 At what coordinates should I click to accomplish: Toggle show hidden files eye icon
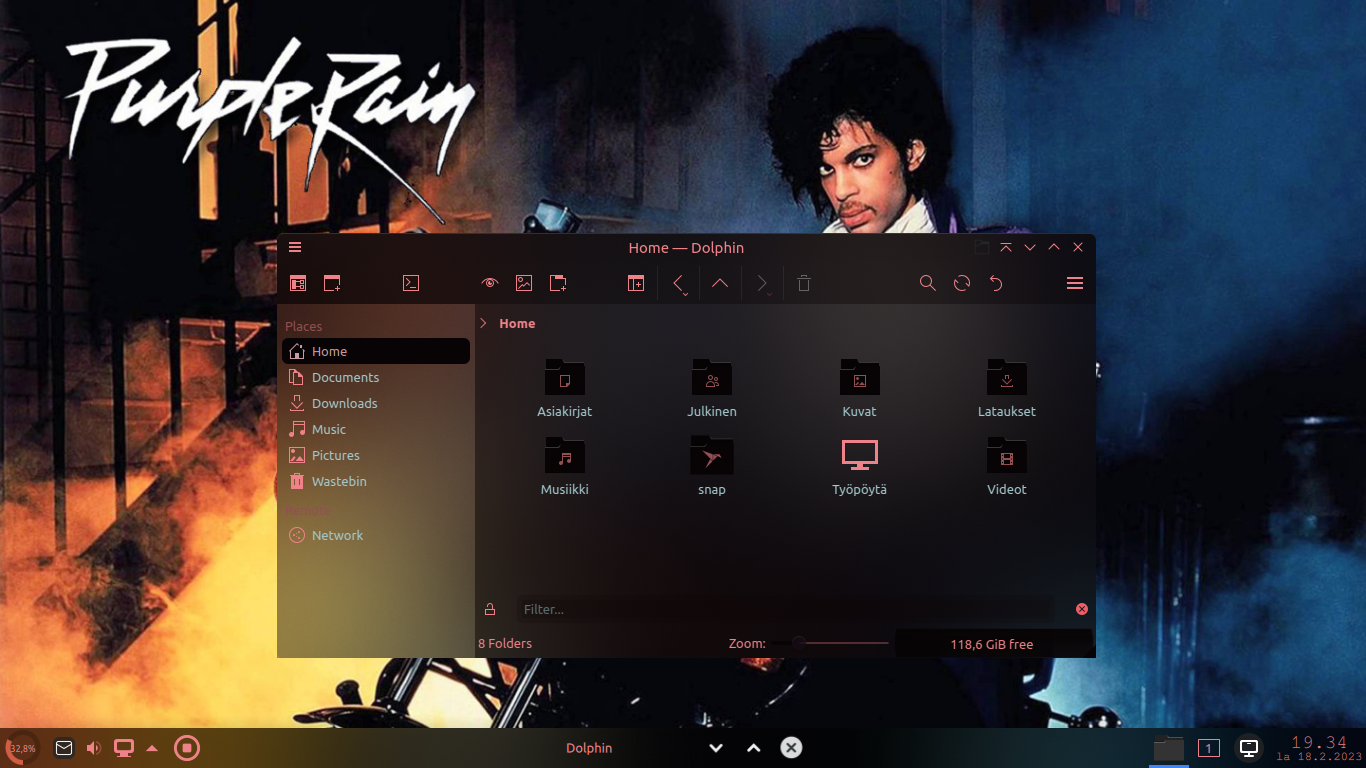coord(489,283)
